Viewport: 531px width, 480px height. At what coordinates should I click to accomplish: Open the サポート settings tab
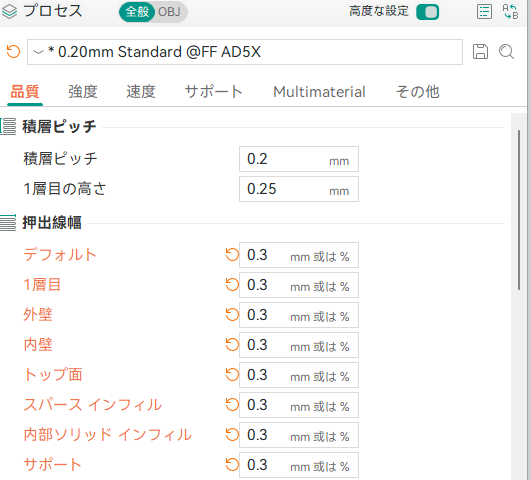213,92
